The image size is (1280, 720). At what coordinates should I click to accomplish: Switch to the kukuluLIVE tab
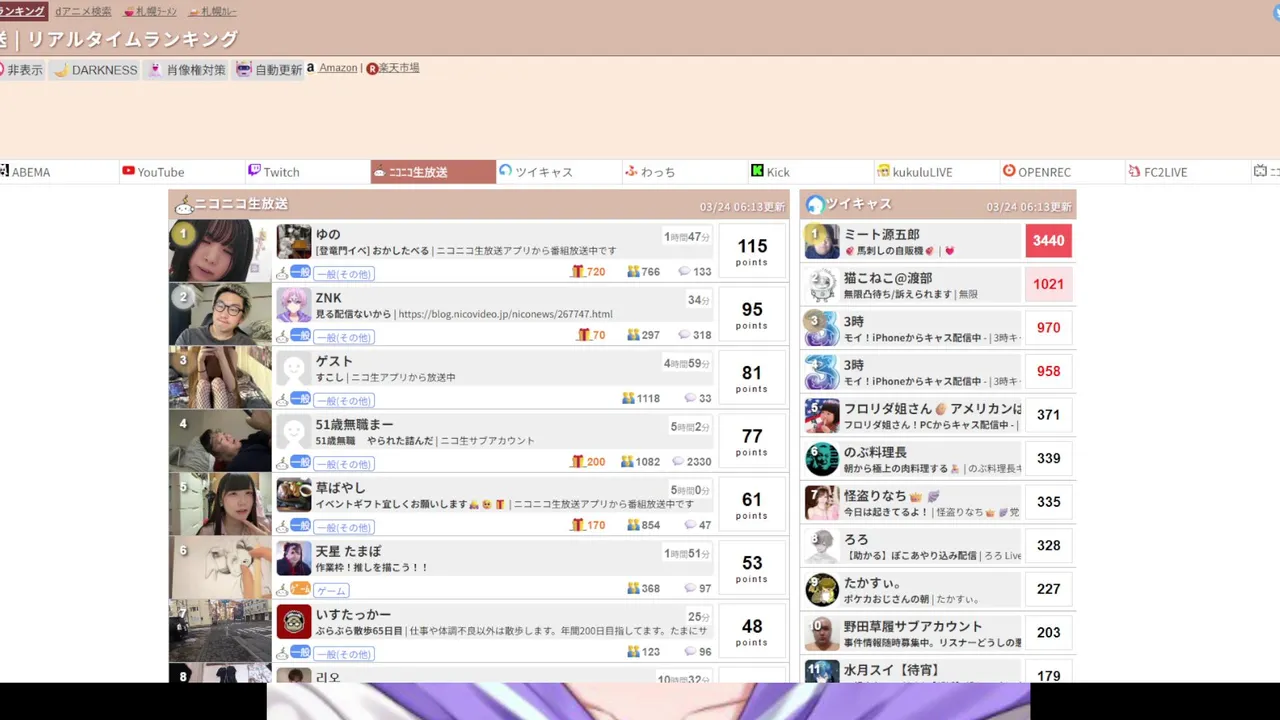click(x=937, y=172)
